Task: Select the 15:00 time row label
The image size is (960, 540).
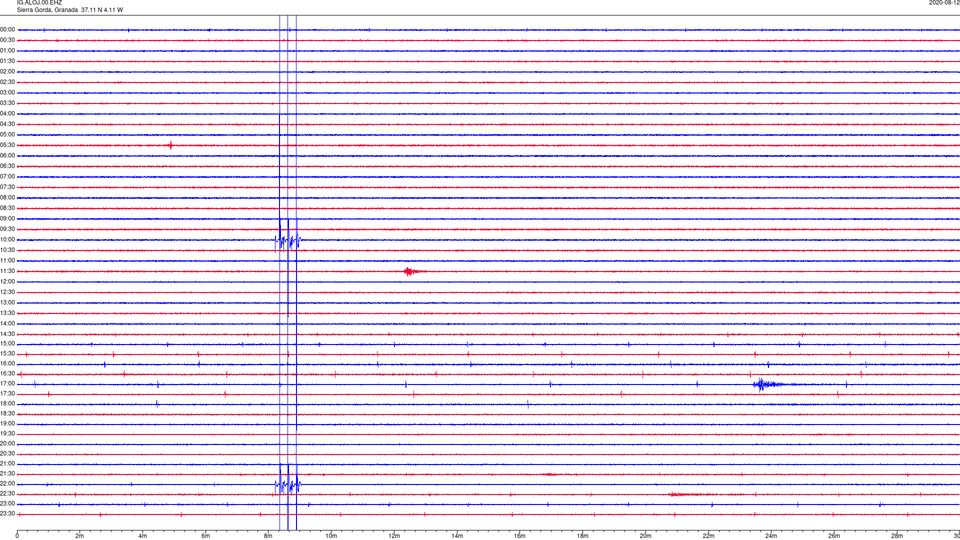Action: point(7,344)
